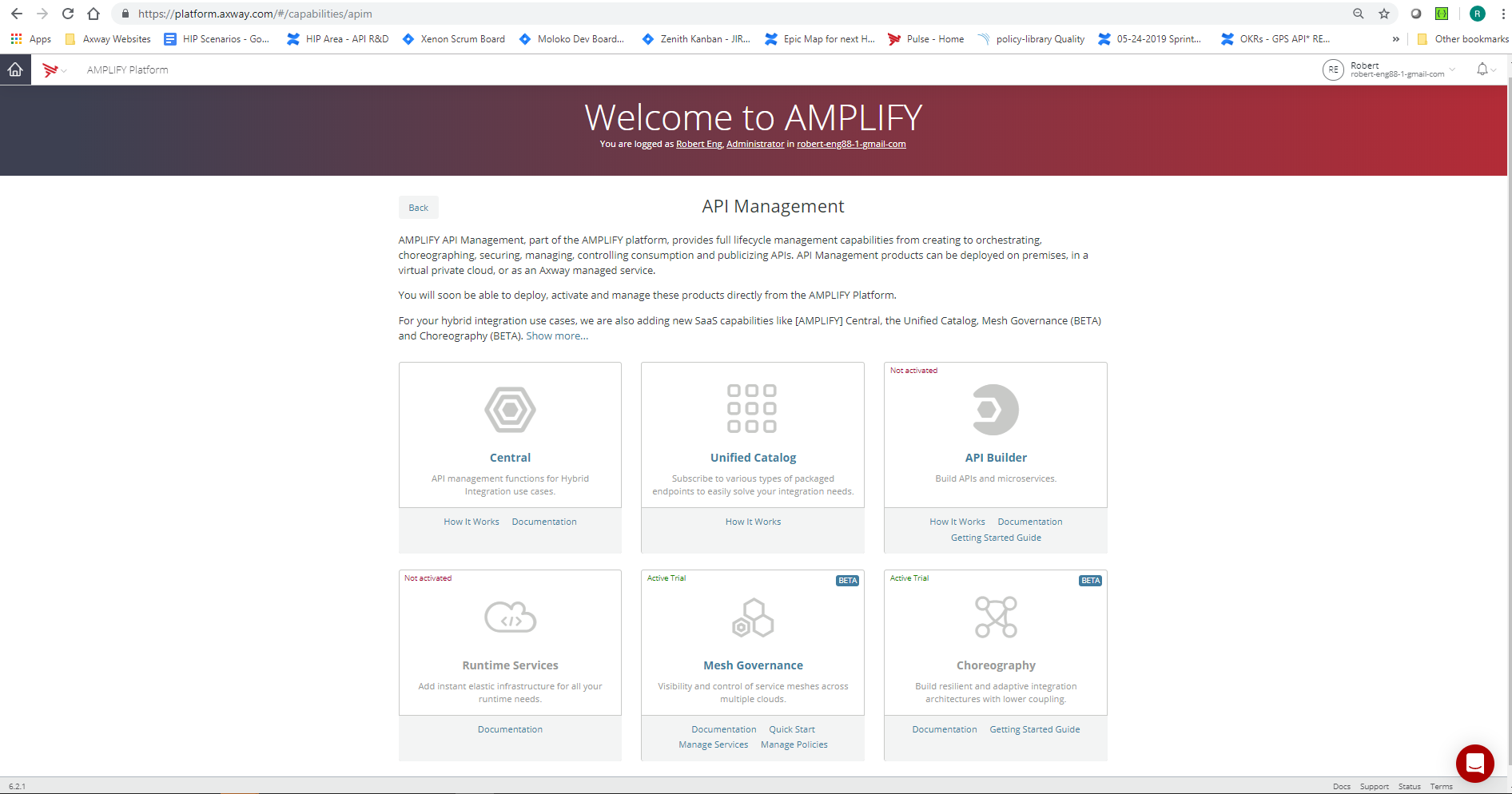Open the Status footer link
This screenshot has width=1512, height=794.
click(1410, 787)
